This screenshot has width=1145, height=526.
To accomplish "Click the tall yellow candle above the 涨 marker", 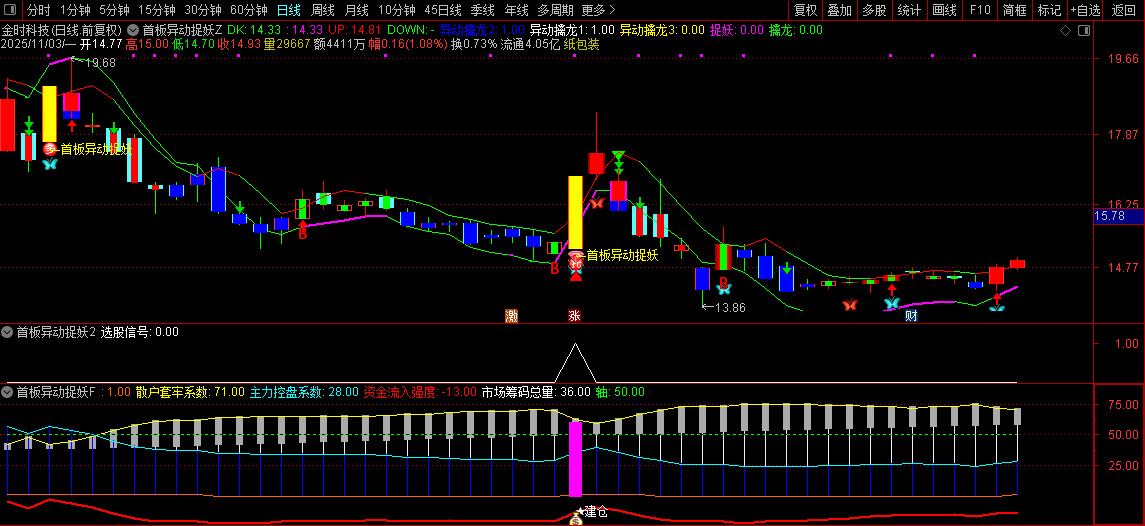I will click(x=575, y=213).
